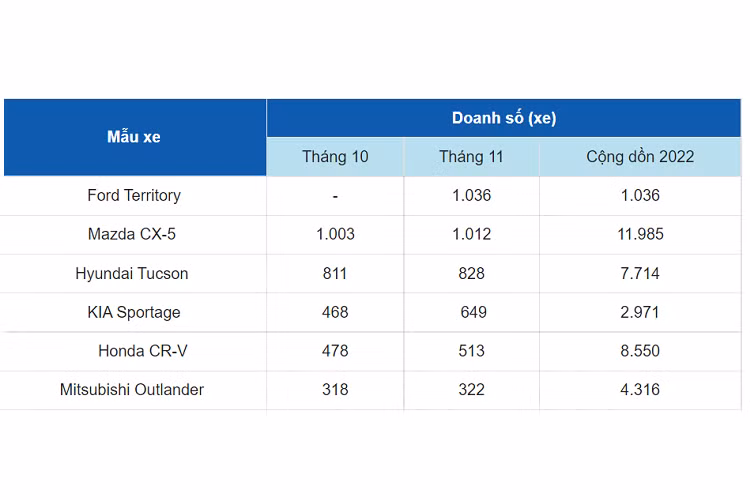
Task: Select KIA Sportage November value 649
Action: (471, 312)
